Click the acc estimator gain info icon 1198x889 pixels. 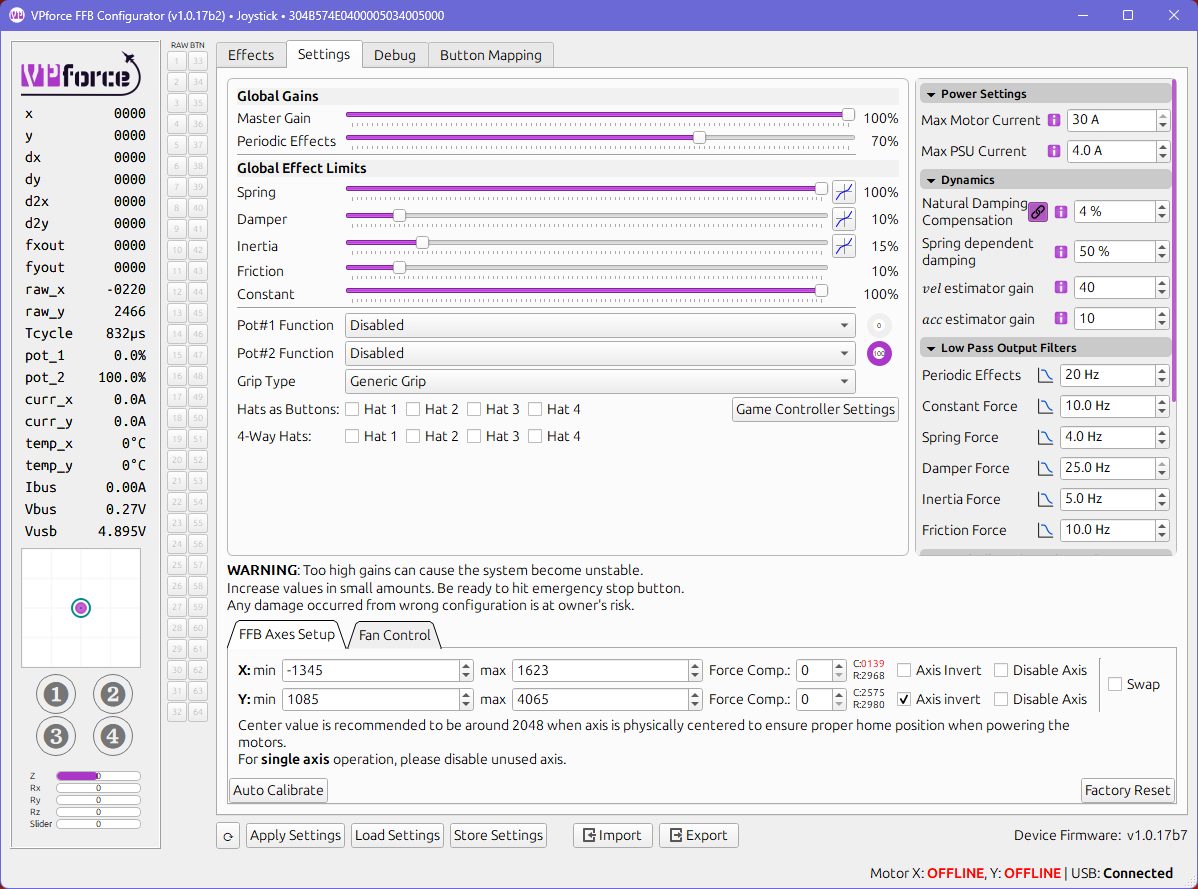point(1060,318)
